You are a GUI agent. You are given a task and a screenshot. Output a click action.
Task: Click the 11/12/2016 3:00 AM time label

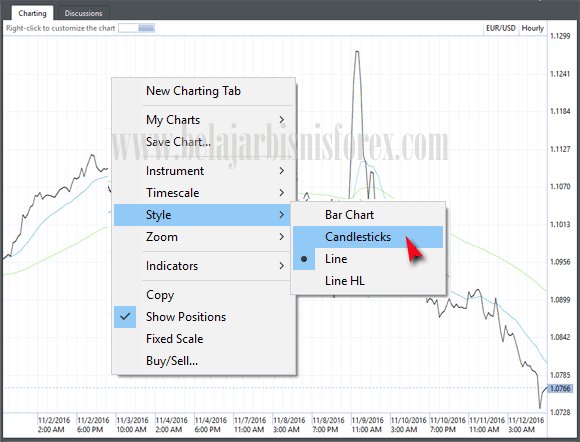point(526,425)
